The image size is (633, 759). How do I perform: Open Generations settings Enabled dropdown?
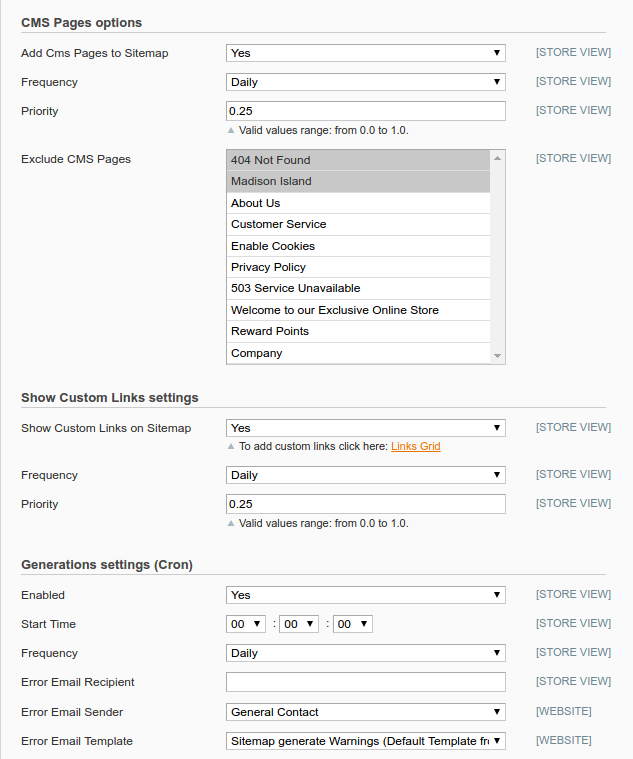[x=365, y=595]
